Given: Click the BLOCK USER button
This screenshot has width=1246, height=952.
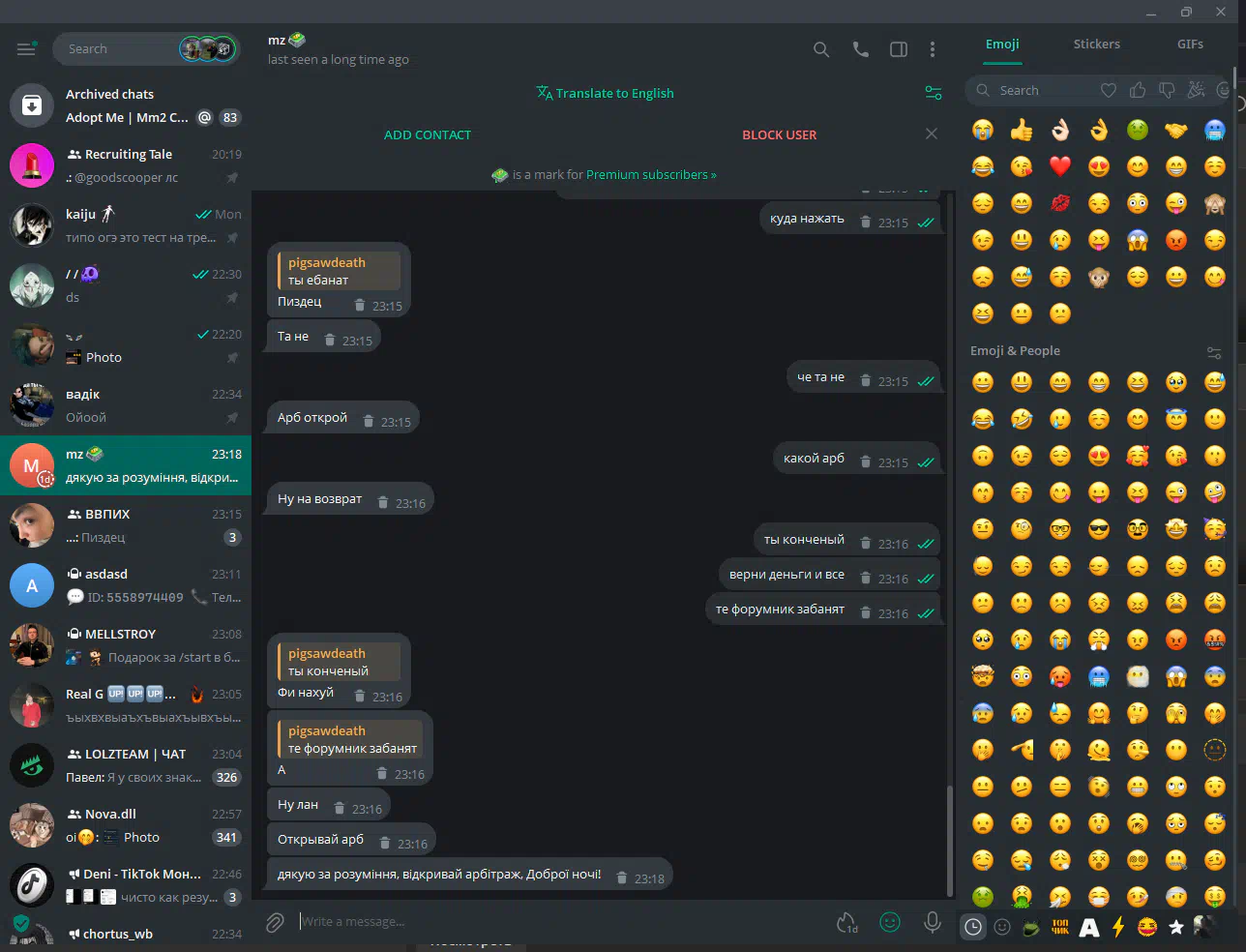Looking at the screenshot, I should [x=779, y=135].
